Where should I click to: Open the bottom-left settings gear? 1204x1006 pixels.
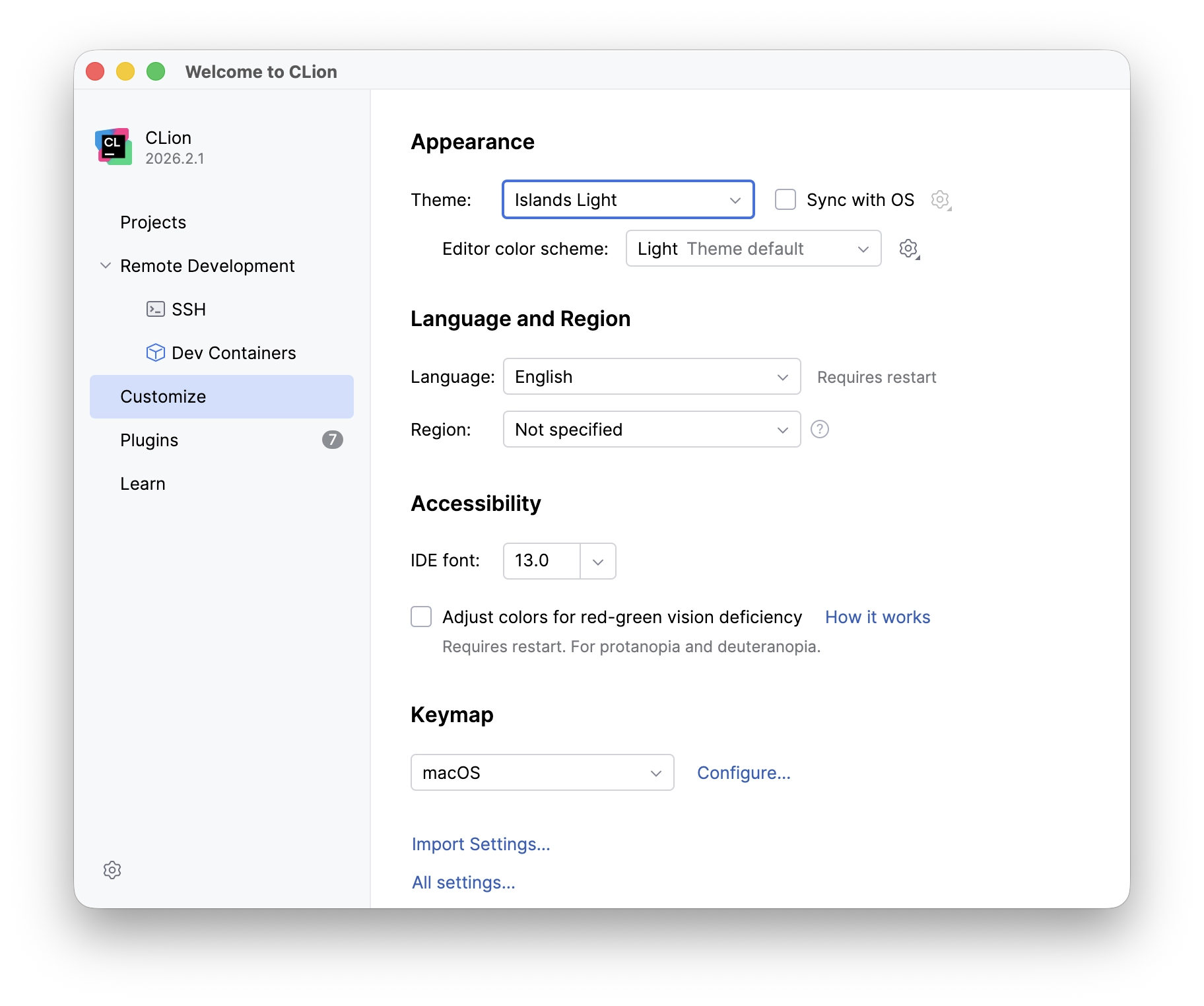pyautogui.click(x=112, y=870)
